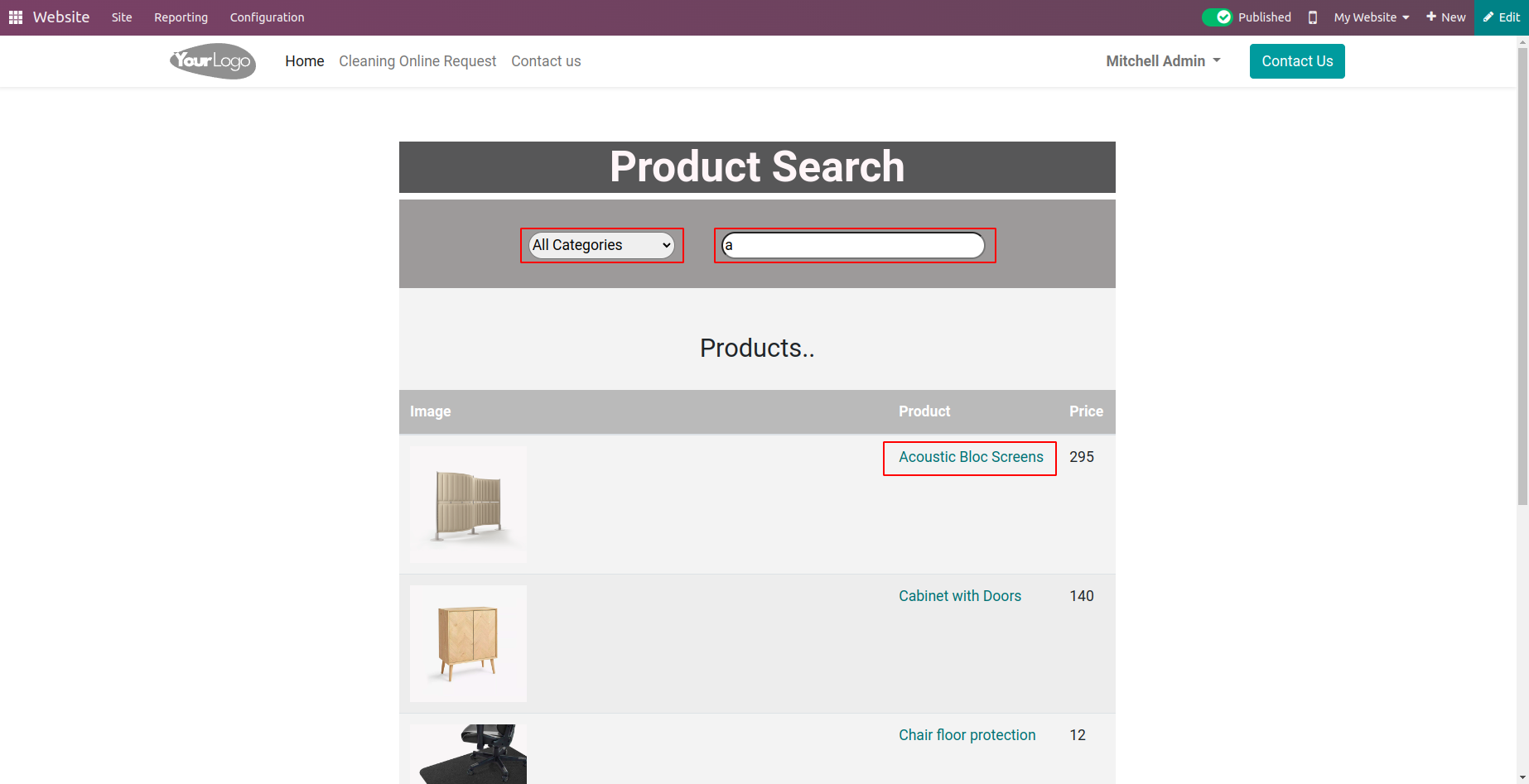Open the Site menu
The width and height of the screenshot is (1529, 784).
pyautogui.click(x=122, y=17)
